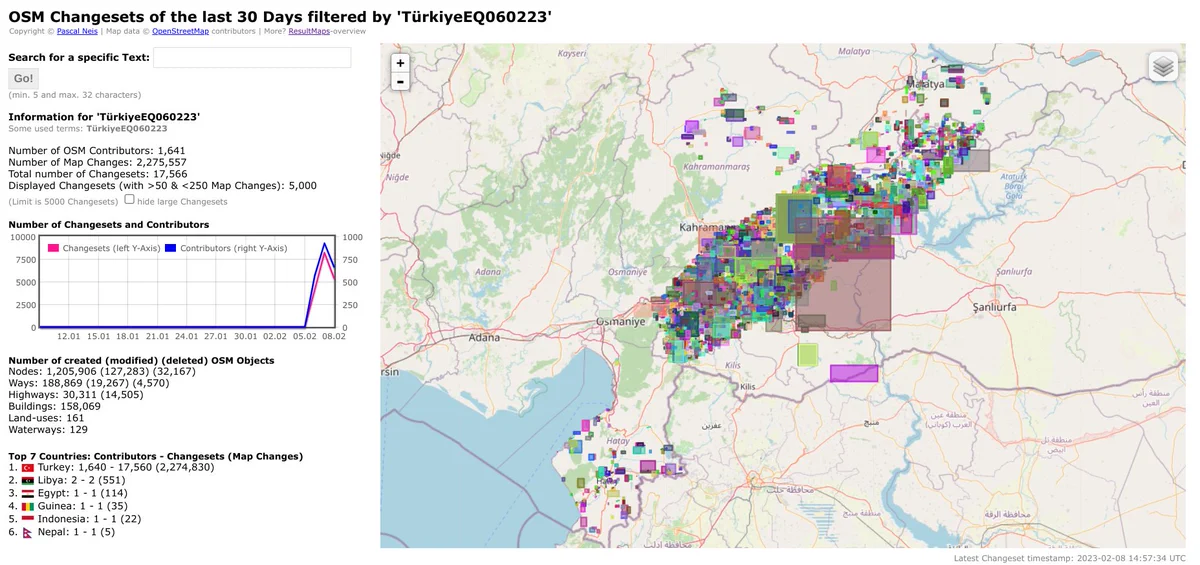Zoom in on the map
This screenshot has height=565, width=1200.
pyautogui.click(x=401, y=62)
